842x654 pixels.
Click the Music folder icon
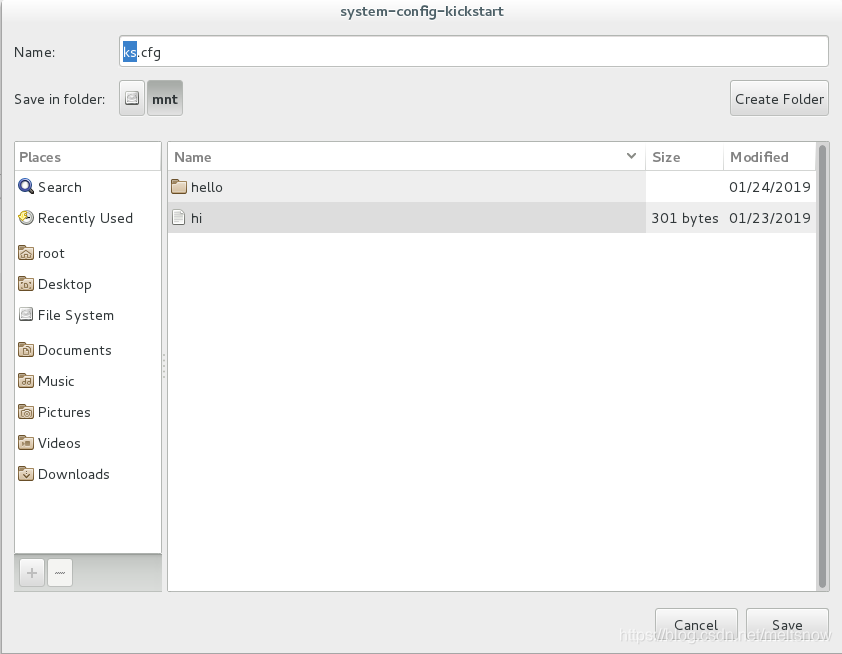point(26,381)
